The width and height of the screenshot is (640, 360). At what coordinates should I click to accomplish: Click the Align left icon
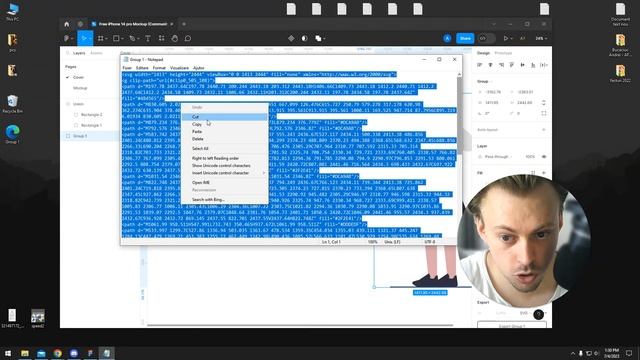click(x=480, y=65)
